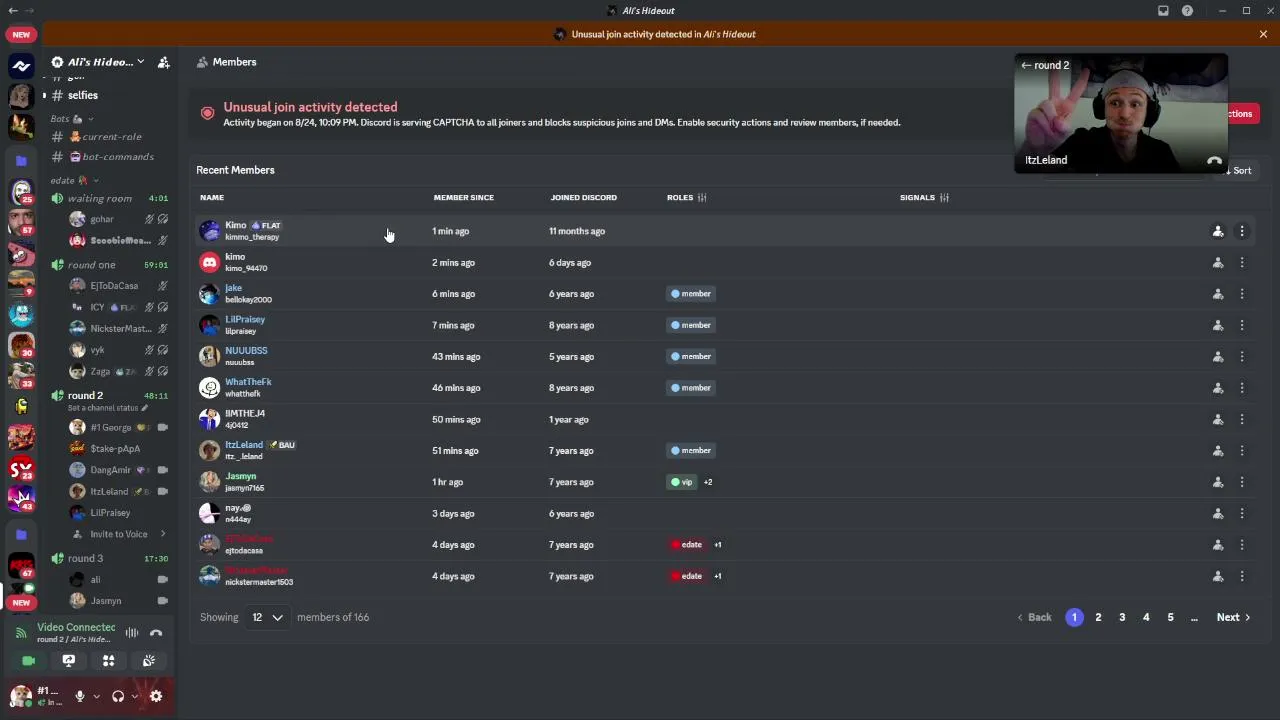The height and width of the screenshot is (720, 1280).
Task: Disconnect from voice with the hang-up icon
Action: click(156, 633)
